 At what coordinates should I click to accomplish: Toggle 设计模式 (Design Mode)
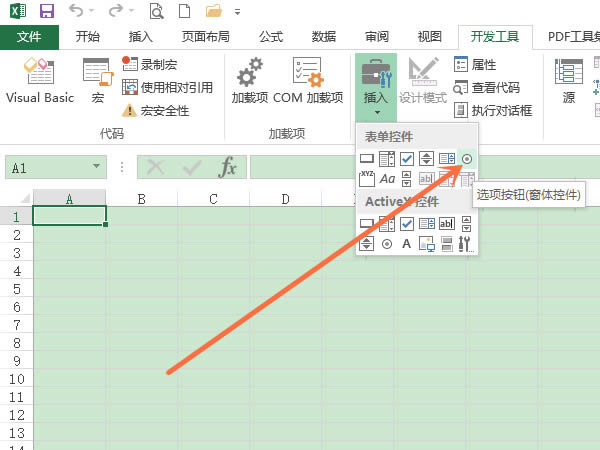point(423,81)
